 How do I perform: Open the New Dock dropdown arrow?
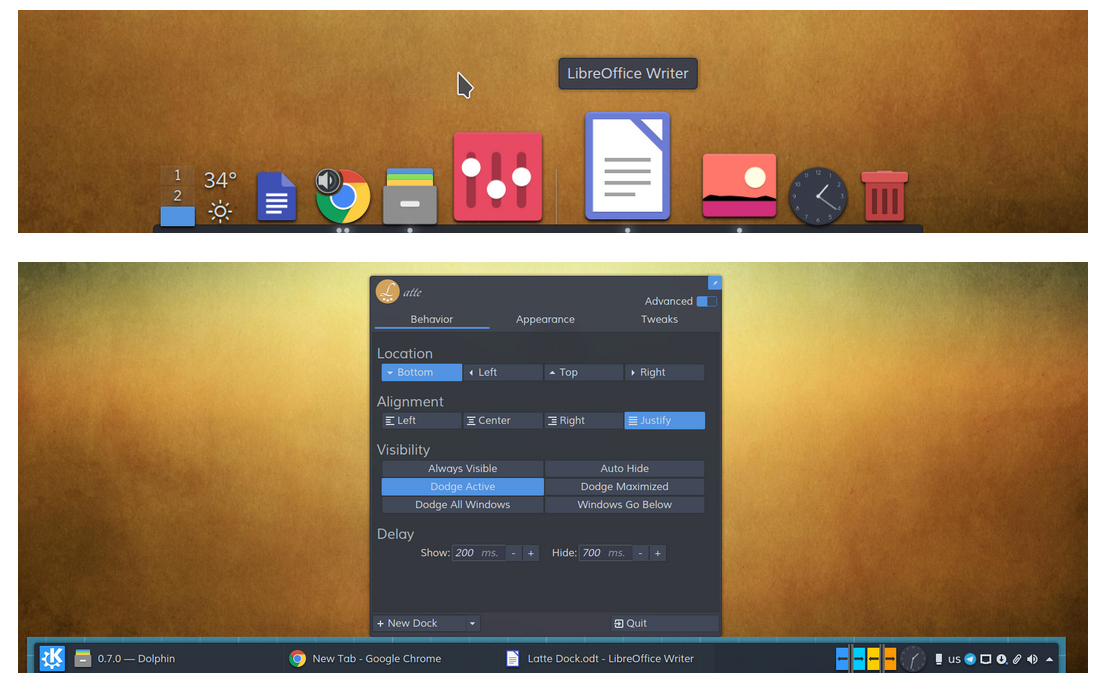471,622
